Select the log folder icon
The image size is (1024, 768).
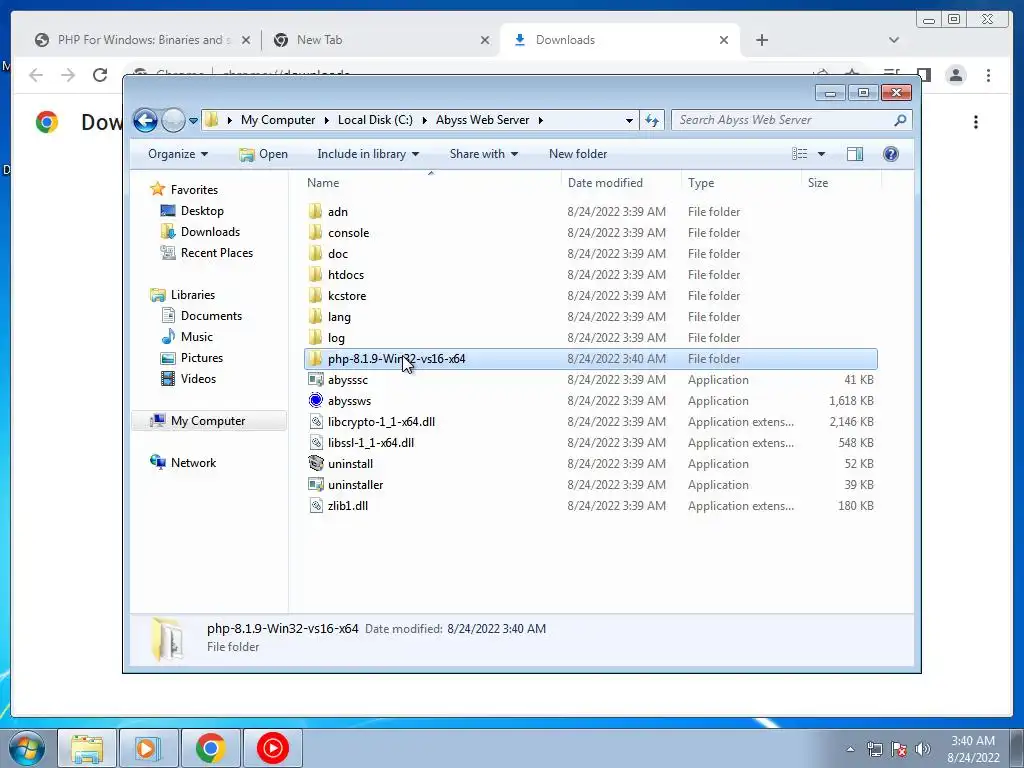[316, 338]
